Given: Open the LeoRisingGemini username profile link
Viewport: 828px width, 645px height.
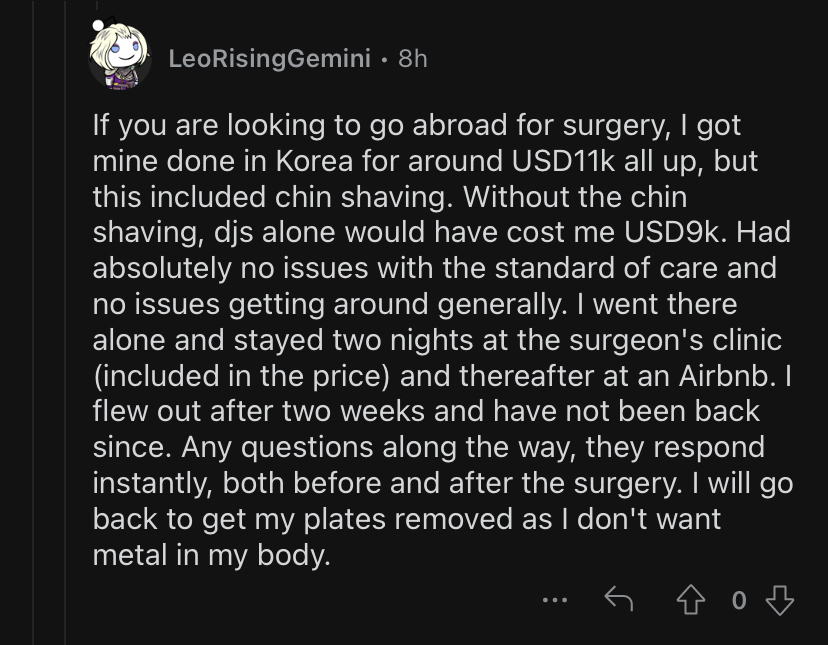Looking at the screenshot, I should click(x=269, y=59).
